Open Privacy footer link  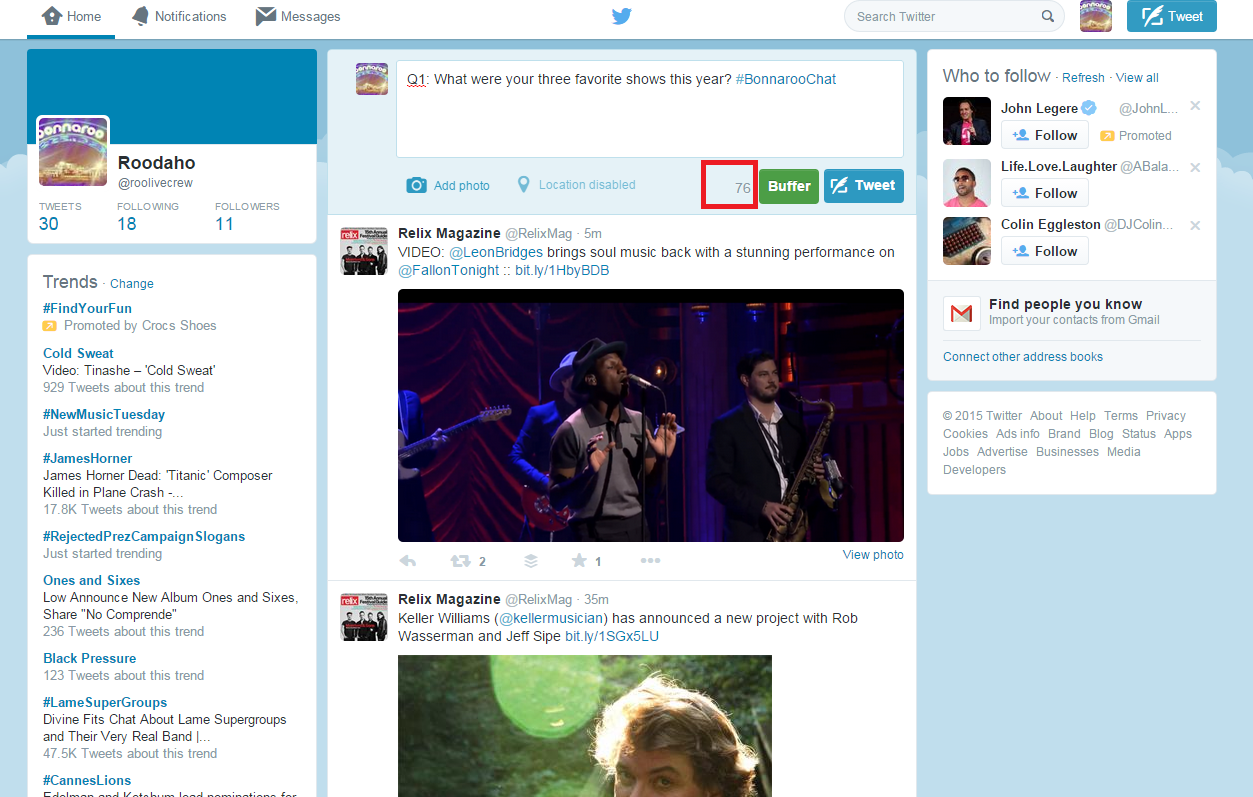click(1166, 416)
